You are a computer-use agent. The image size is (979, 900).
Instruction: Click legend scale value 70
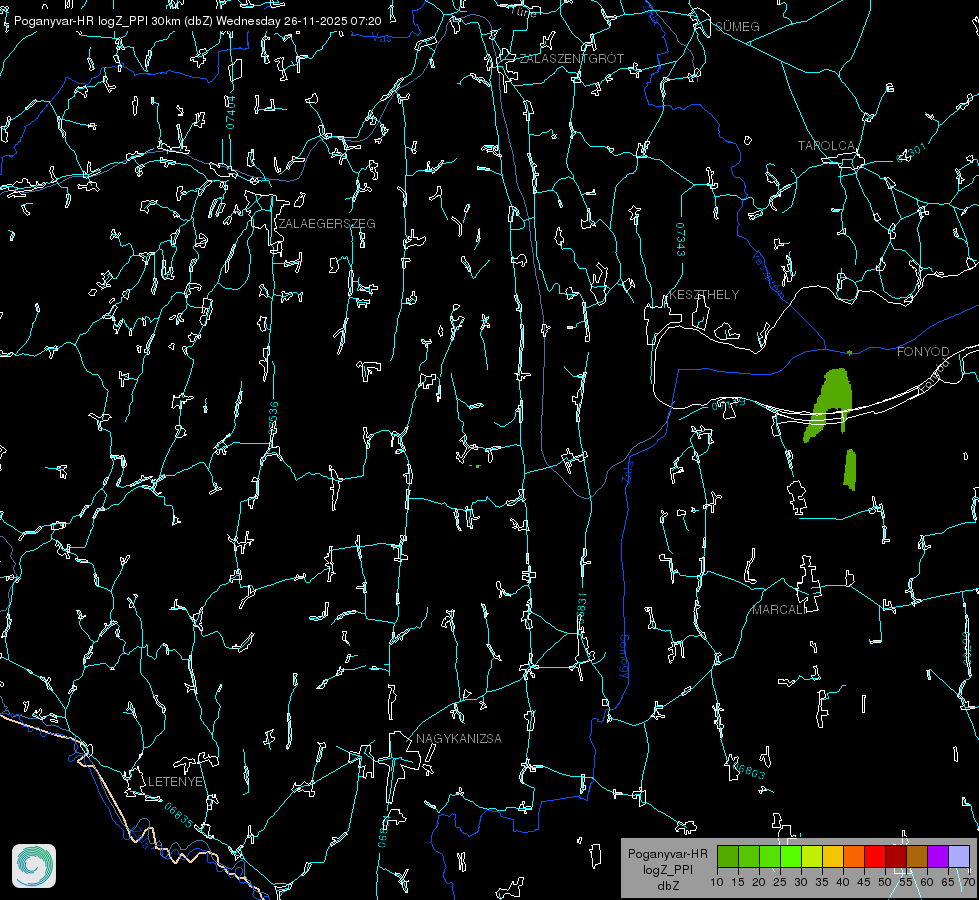[968, 882]
